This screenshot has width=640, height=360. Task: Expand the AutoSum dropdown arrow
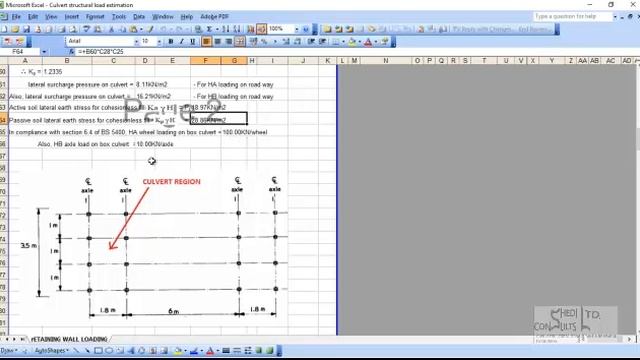click(217, 29)
